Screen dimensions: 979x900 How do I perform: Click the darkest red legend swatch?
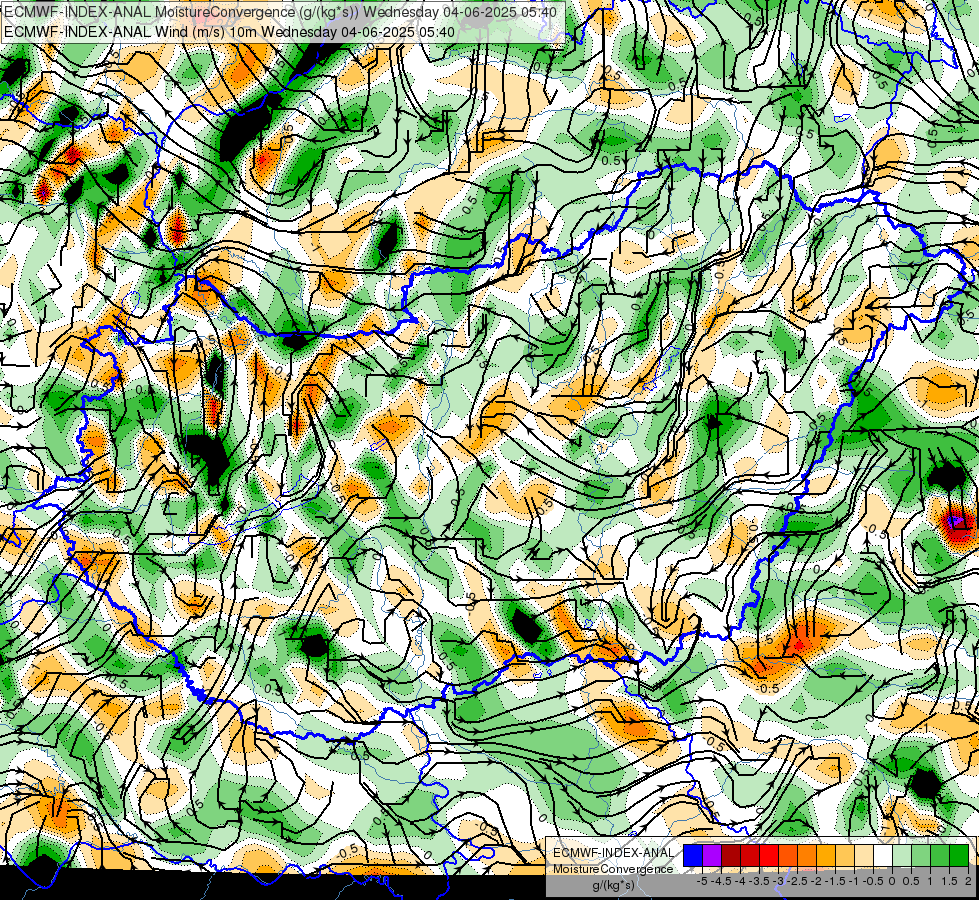click(731, 855)
